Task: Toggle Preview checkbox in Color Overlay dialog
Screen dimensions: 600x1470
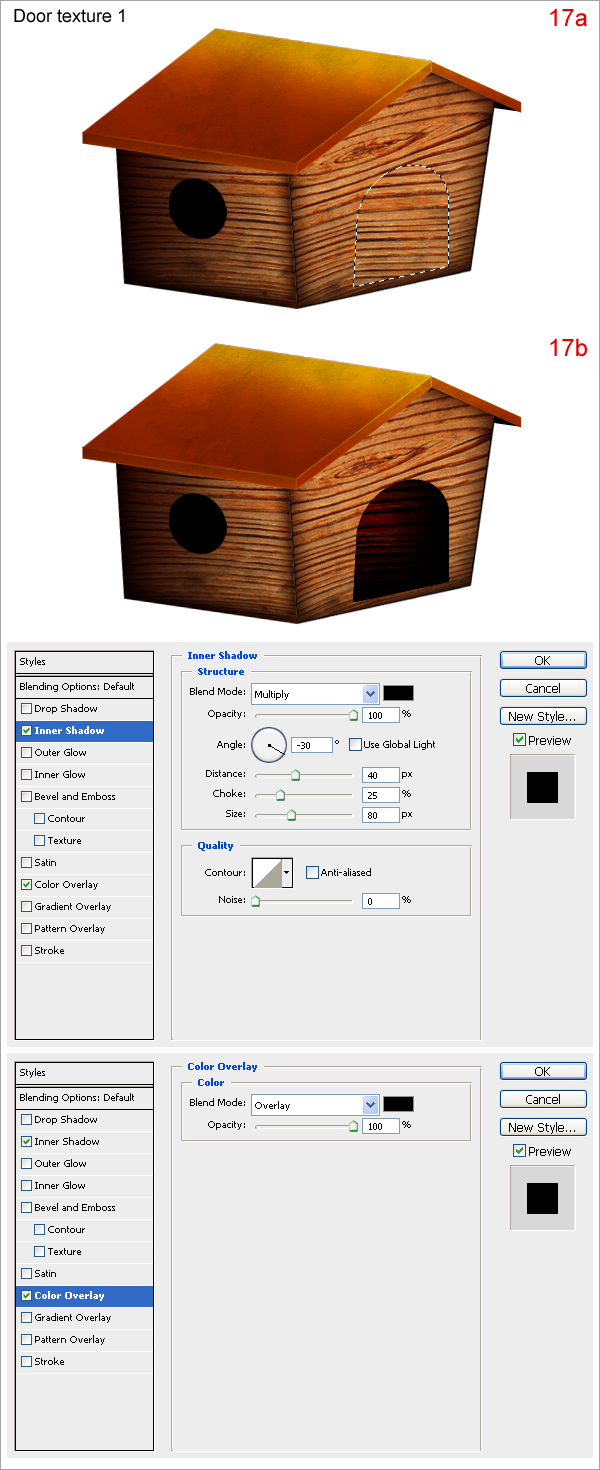Action: point(519,1151)
